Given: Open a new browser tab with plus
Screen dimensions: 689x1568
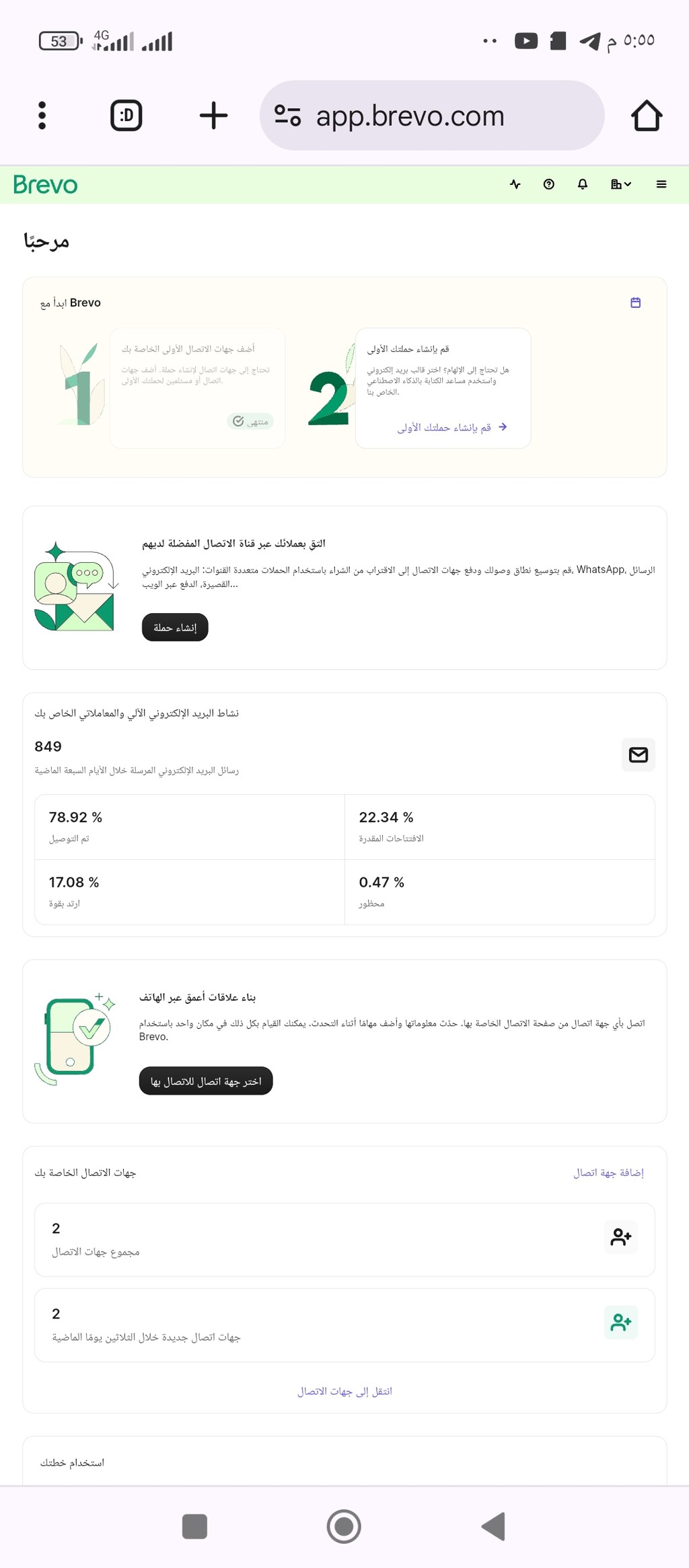Looking at the screenshot, I should 213,116.
